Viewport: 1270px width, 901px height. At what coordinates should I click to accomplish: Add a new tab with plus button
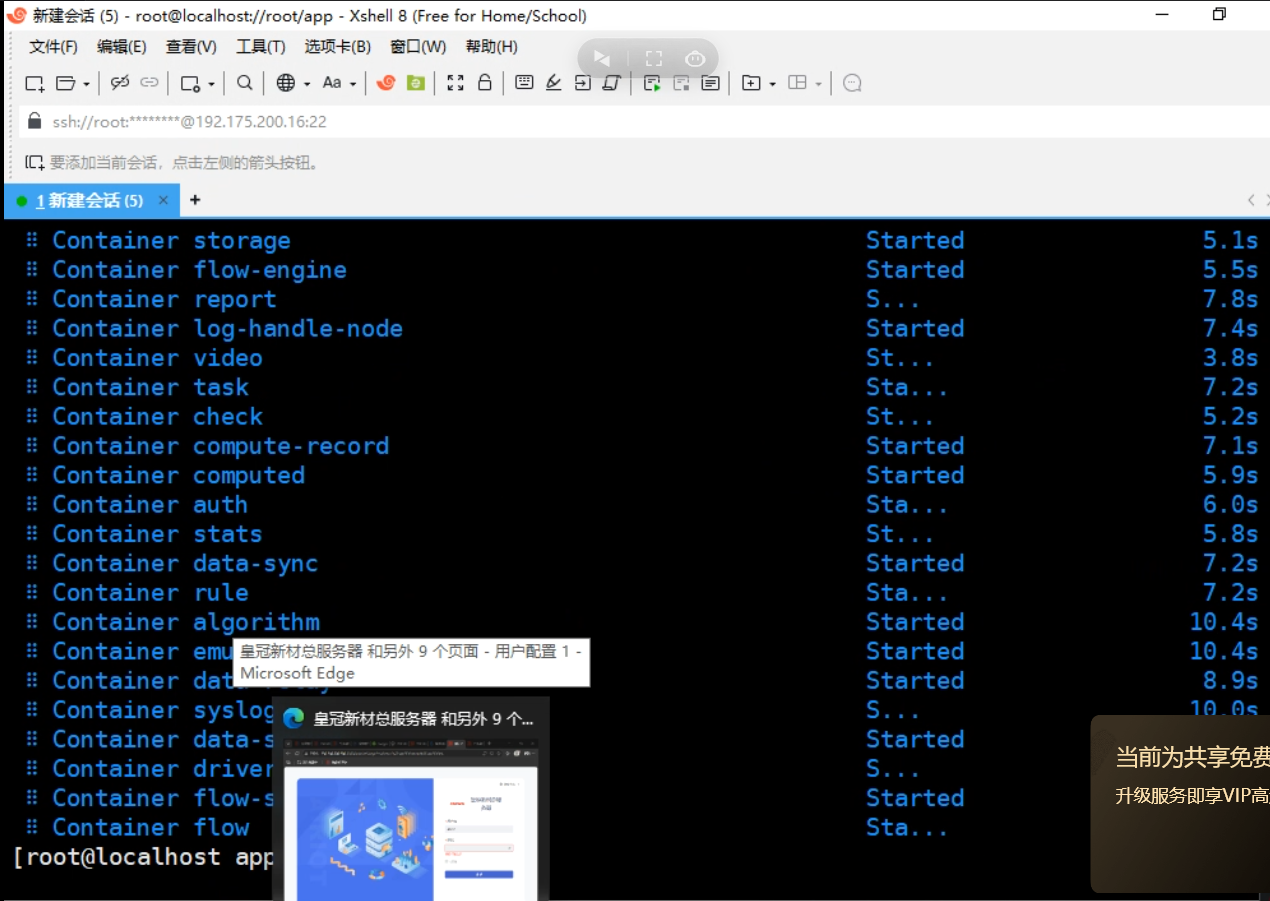[195, 200]
